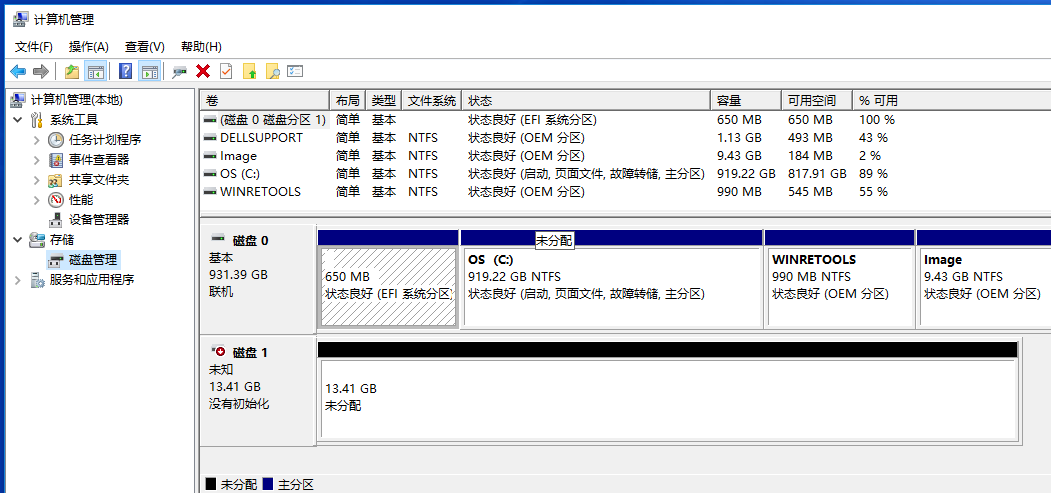Select the Image 9.43 GB partition block
The height and width of the screenshot is (493, 1051).
[984, 287]
